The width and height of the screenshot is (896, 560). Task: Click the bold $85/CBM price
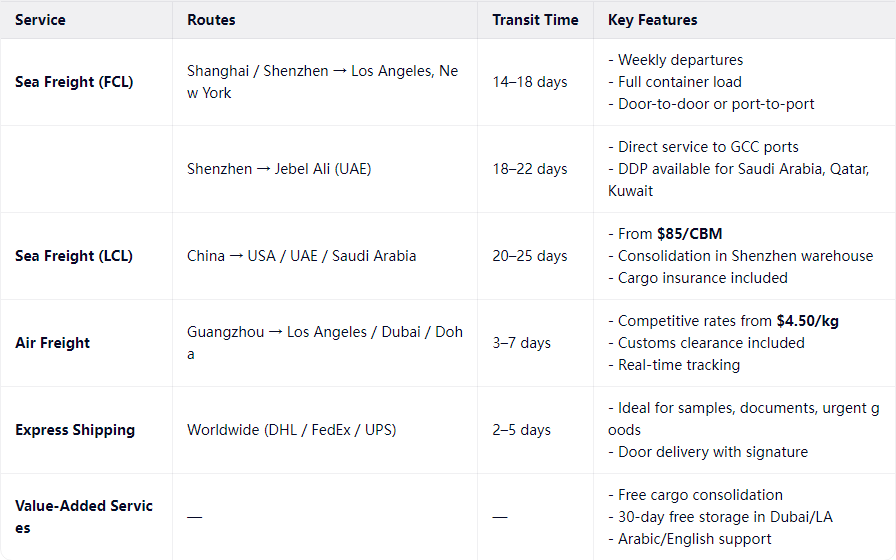pyautogui.click(x=692, y=234)
